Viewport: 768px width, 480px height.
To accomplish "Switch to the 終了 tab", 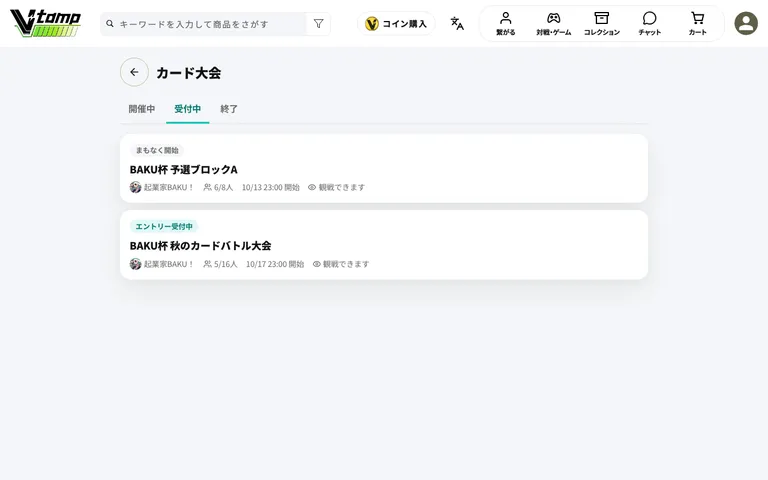I will click(x=229, y=109).
